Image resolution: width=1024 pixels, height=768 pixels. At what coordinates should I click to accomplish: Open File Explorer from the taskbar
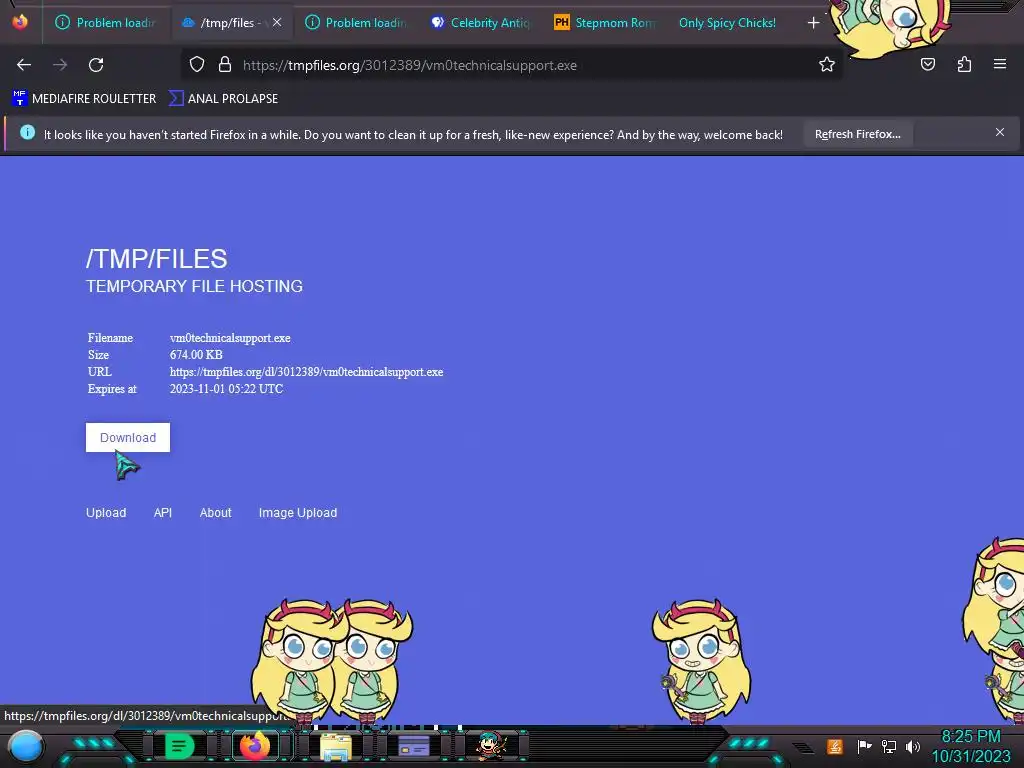tap(335, 748)
